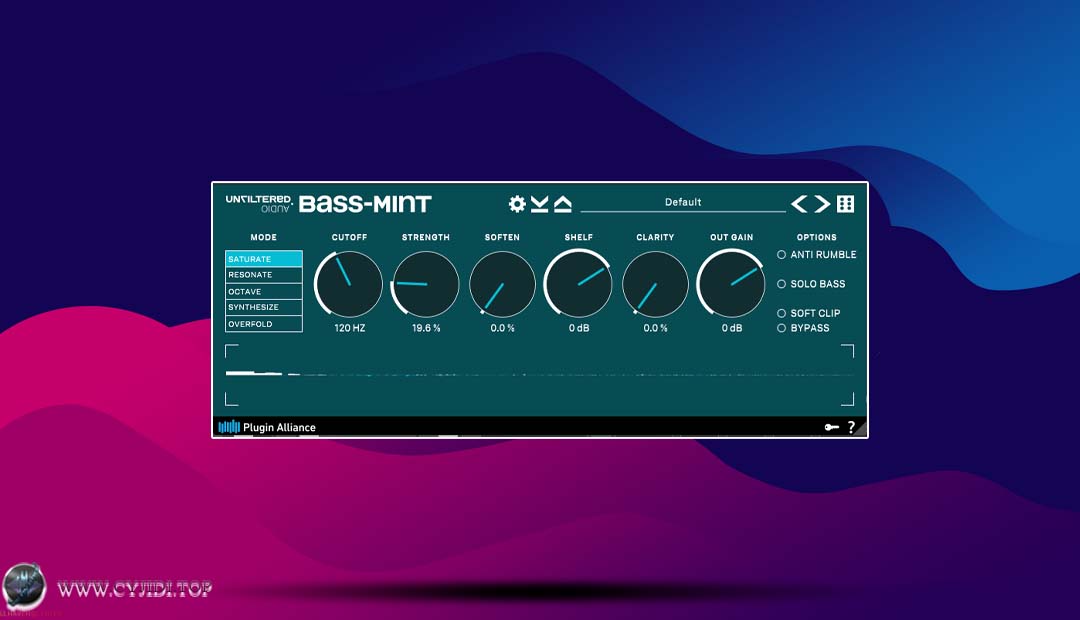
Task: Click the load preset up-arrow icon
Action: pyautogui.click(x=563, y=203)
